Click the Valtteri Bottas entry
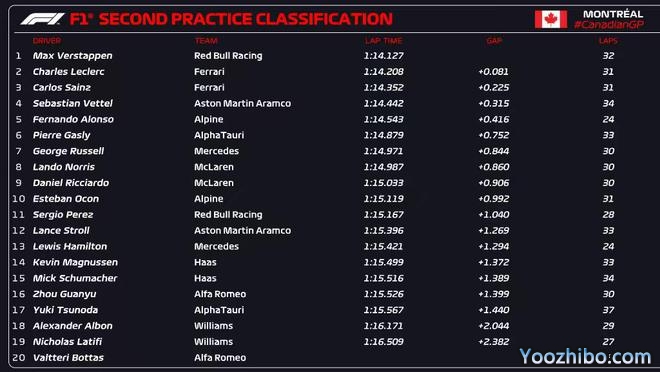 68,358
